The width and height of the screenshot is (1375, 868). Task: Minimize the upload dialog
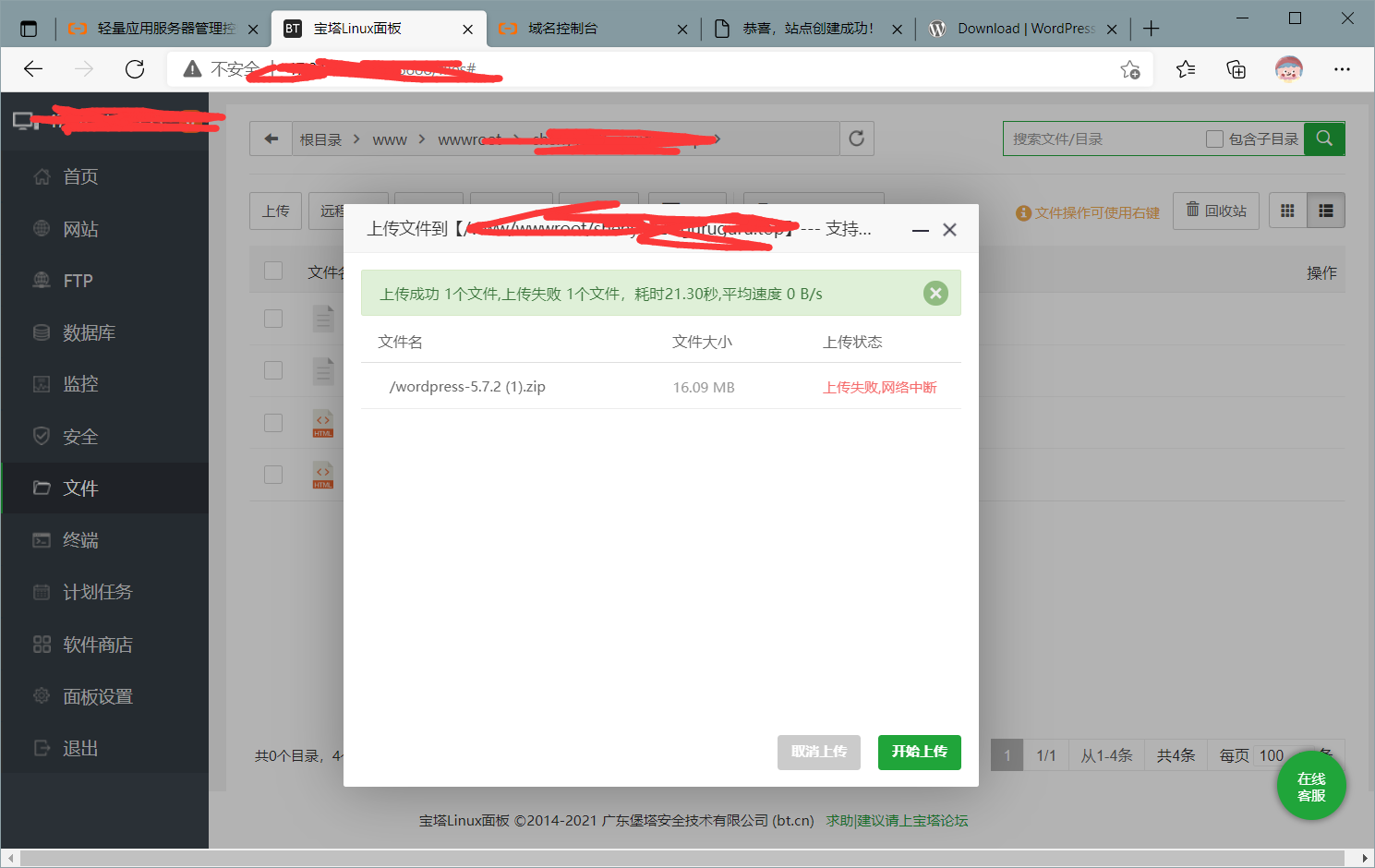point(920,230)
